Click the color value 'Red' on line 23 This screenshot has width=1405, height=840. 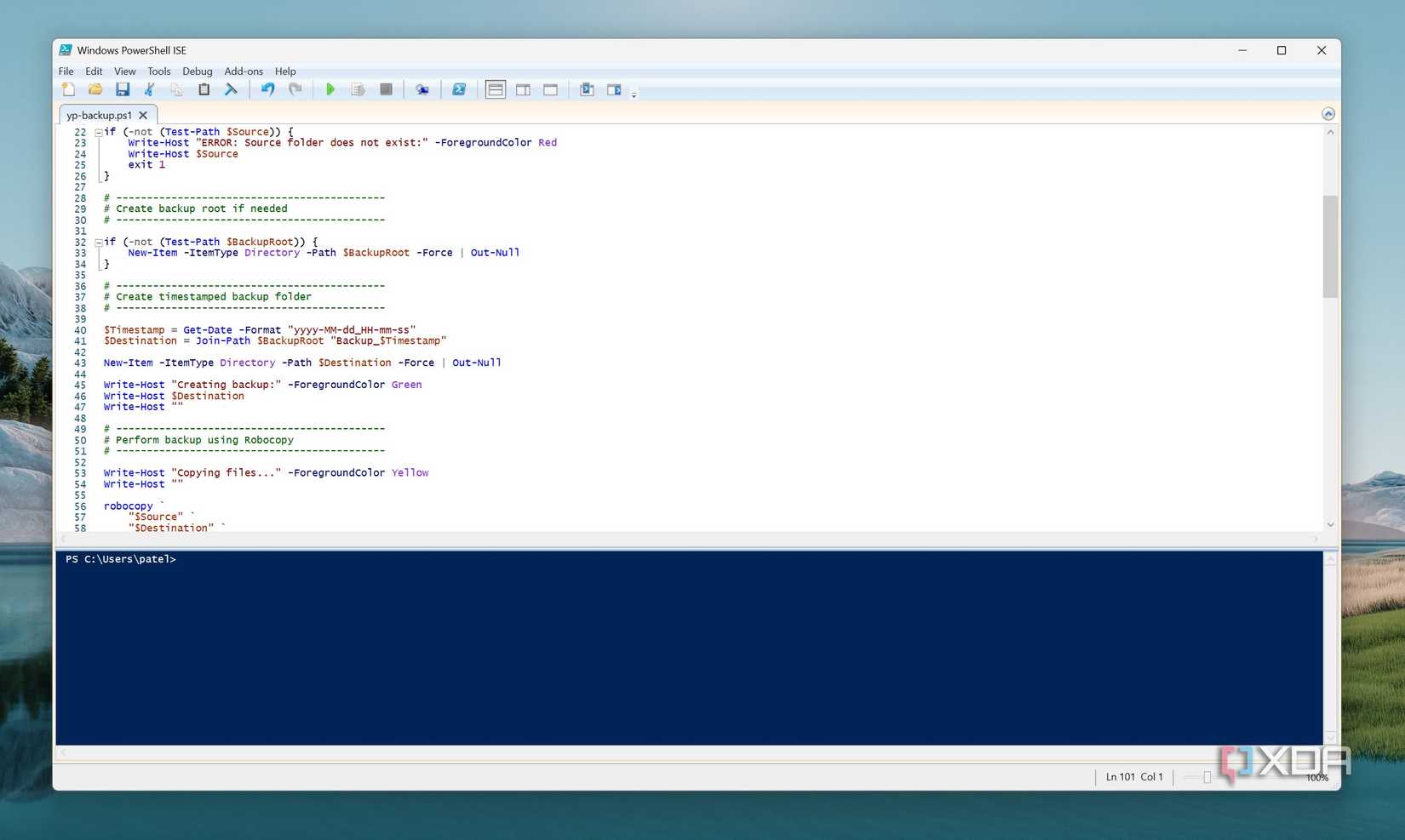(548, 143)
